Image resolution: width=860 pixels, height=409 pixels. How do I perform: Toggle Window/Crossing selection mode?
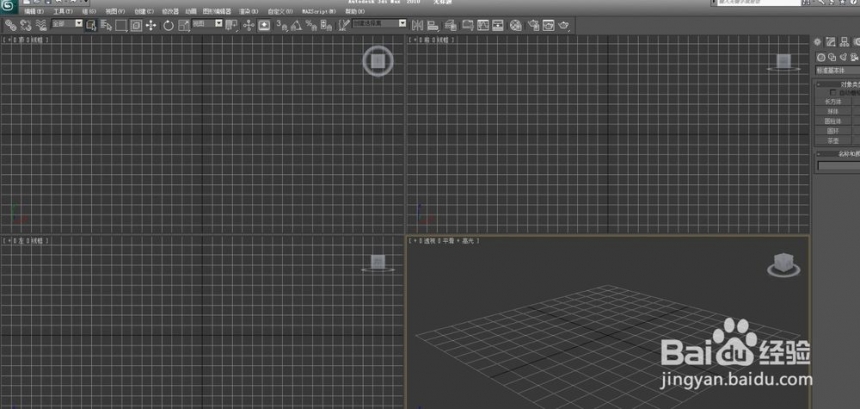(136, 25)
